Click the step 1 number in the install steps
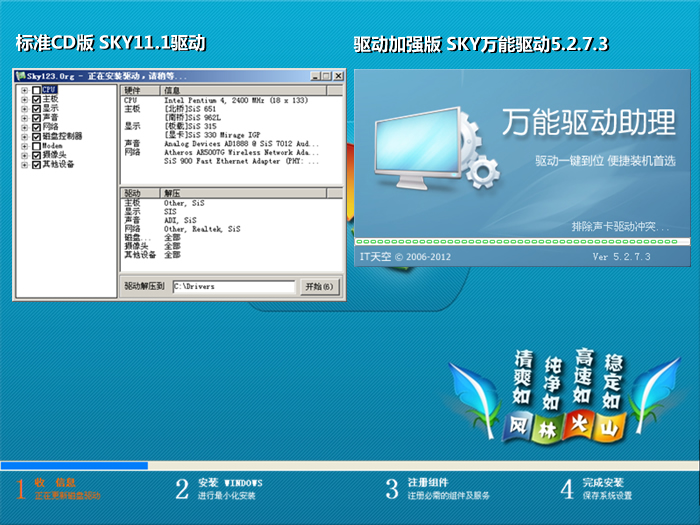The image size is (700, 525). (x=20, y=488)
